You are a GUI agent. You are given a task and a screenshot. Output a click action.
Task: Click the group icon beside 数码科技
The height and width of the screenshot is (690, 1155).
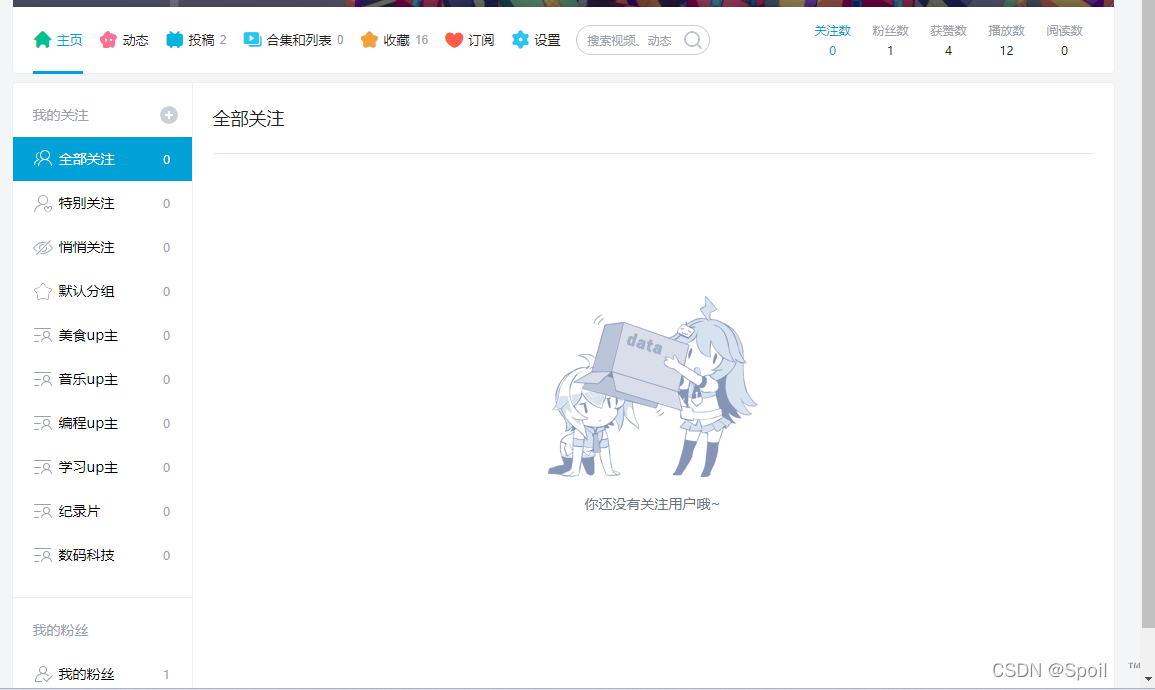(x=43, y=555)
